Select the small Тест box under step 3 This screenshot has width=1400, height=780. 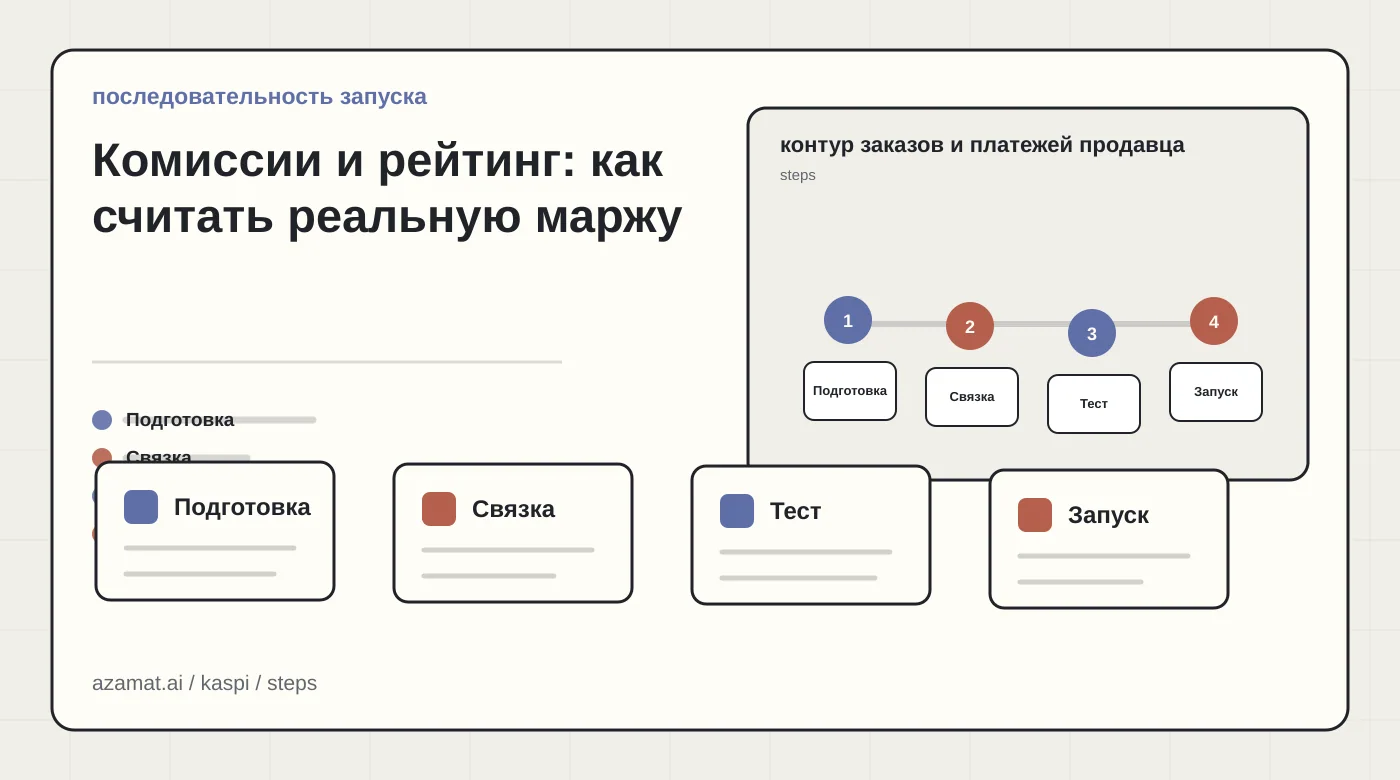1094,404
